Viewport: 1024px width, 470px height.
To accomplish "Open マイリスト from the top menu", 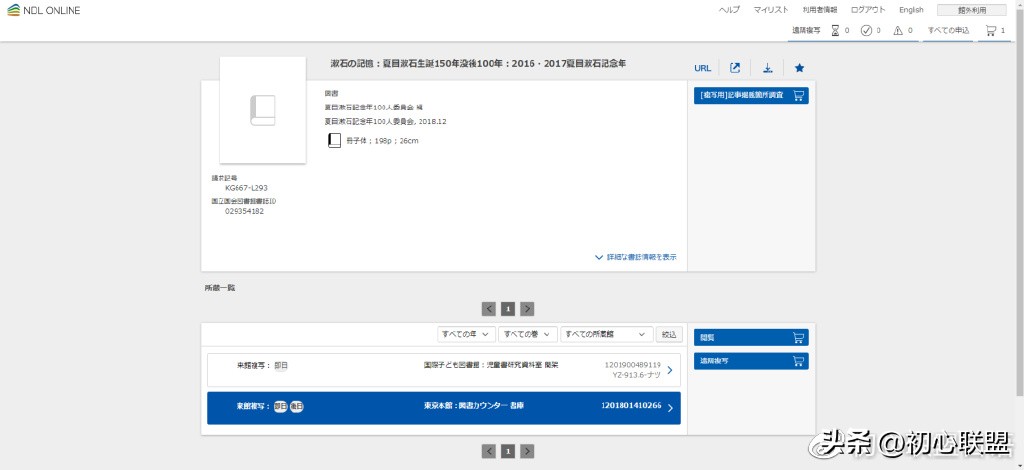I will pyautogui.click(x=771, y=10).
